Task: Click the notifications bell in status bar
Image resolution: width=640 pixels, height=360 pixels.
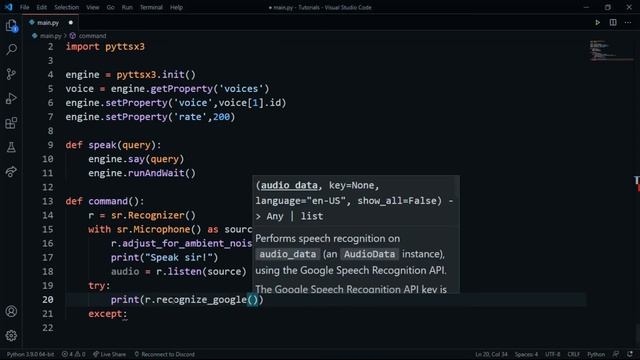Action: [630, 354]
